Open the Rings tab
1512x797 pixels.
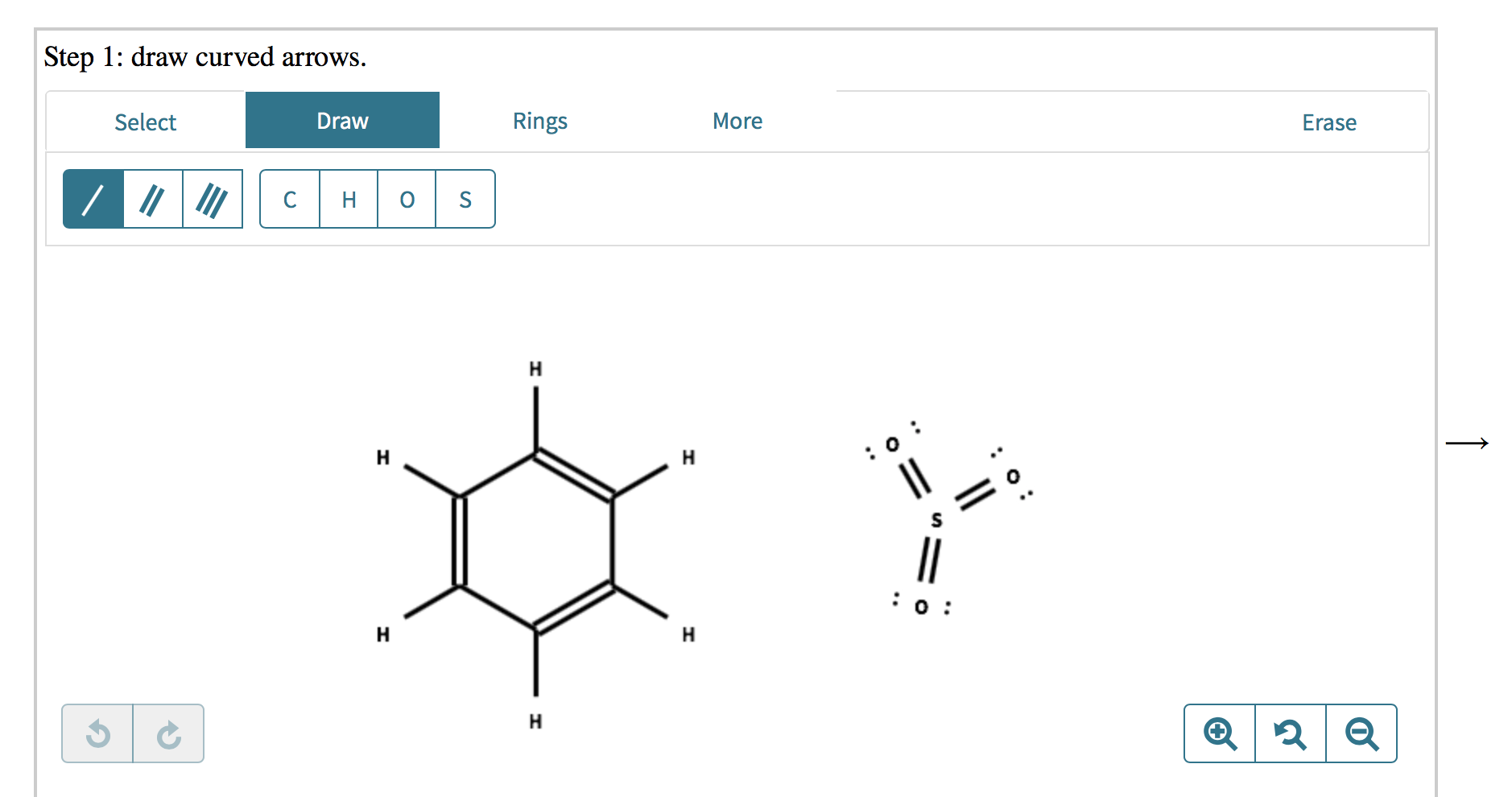[539, 121]
